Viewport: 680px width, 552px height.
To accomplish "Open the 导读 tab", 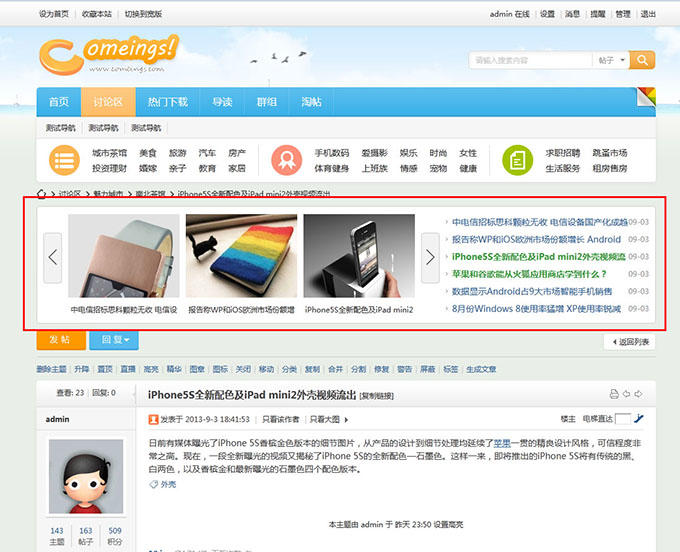I will pos(222,102).
